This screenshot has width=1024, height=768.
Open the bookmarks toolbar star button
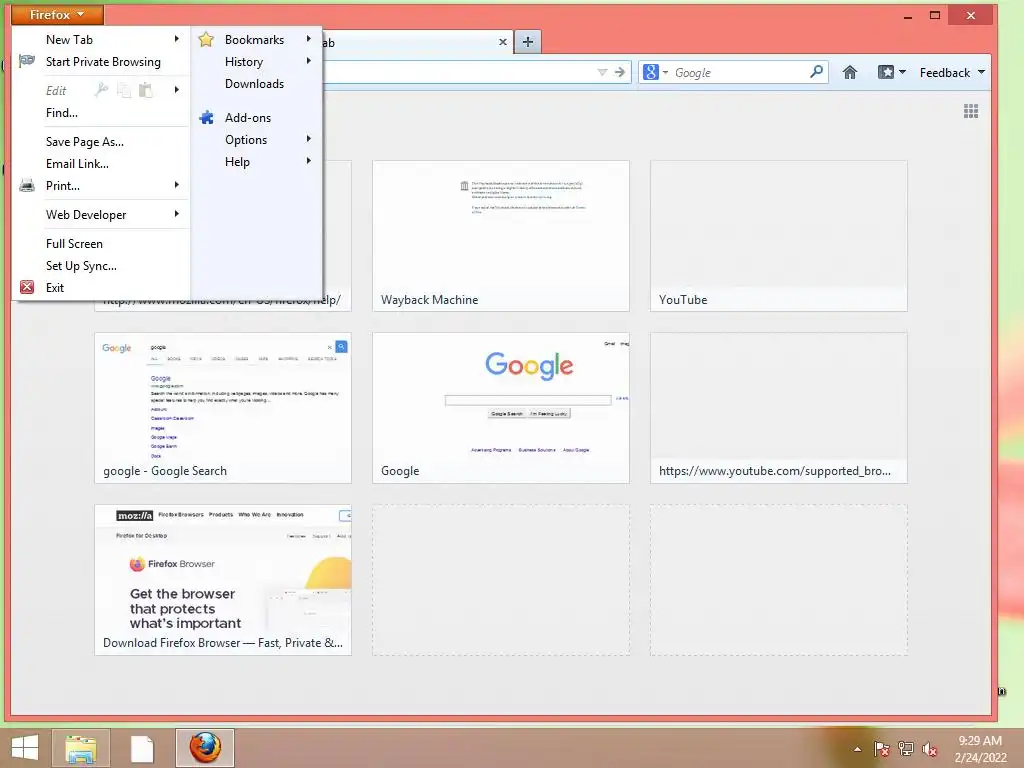pyautogui.click(x=891, y=72)
